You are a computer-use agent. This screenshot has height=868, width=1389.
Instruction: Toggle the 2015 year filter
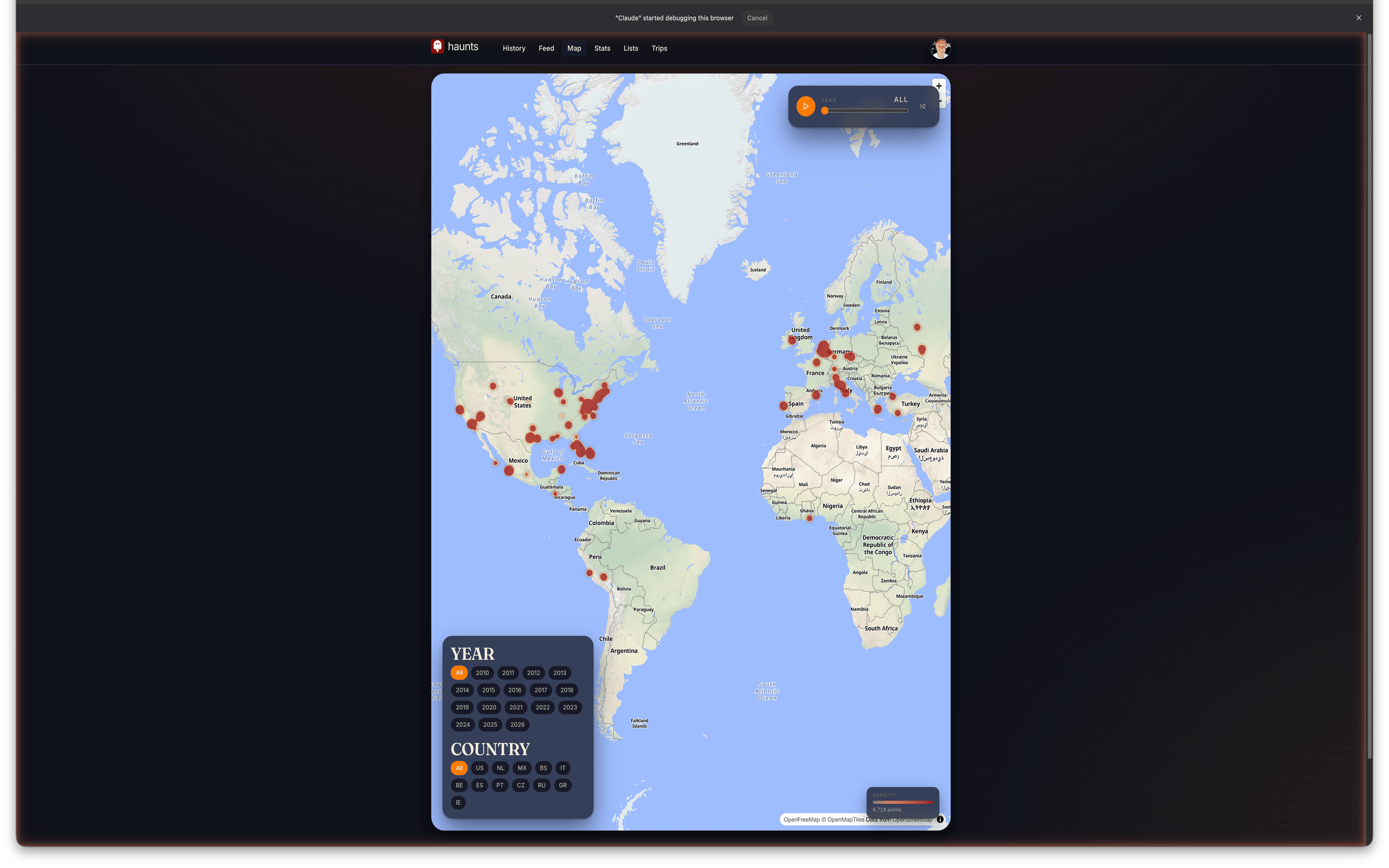[489, 690]
